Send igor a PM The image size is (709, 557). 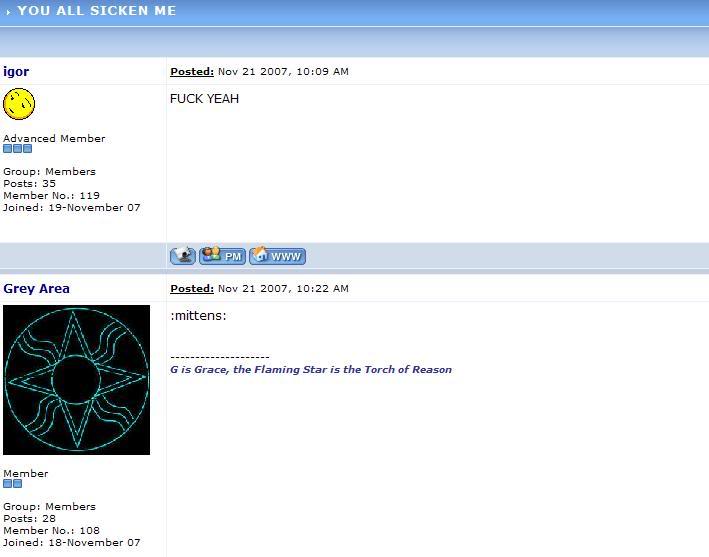pyautogui.click(x=222, y=256)
